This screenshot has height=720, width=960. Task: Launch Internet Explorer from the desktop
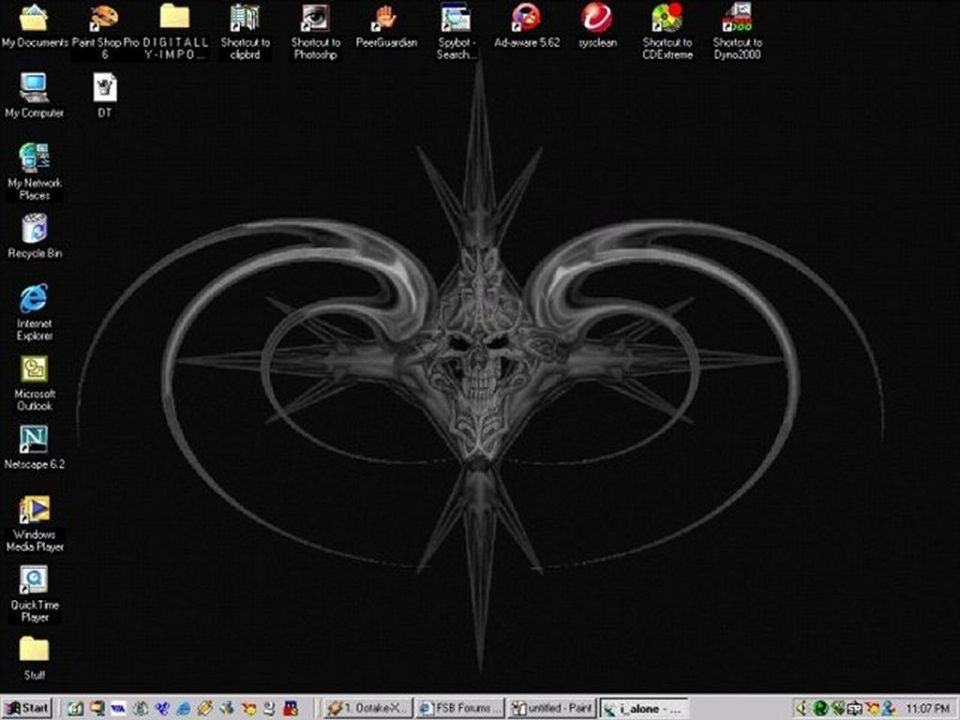(x=34, y=312)
